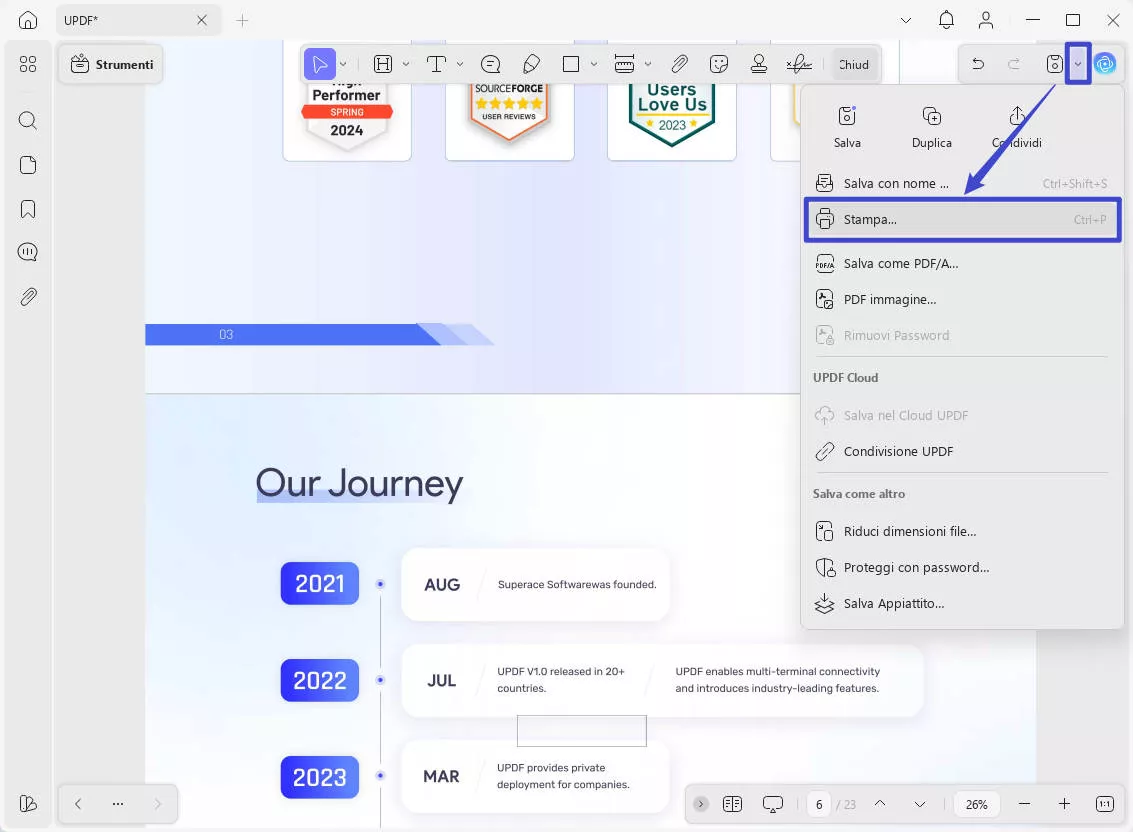Image resolution: width=1133 pixels, height=832 pixels.
Task: Redo the last action
Action: (x=1014, y=64)
